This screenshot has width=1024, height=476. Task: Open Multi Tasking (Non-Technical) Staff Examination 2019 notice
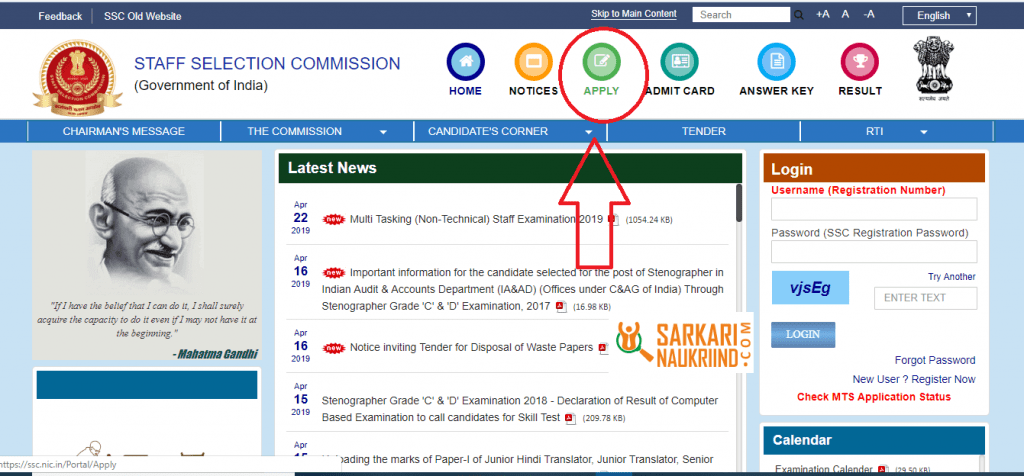476,219
